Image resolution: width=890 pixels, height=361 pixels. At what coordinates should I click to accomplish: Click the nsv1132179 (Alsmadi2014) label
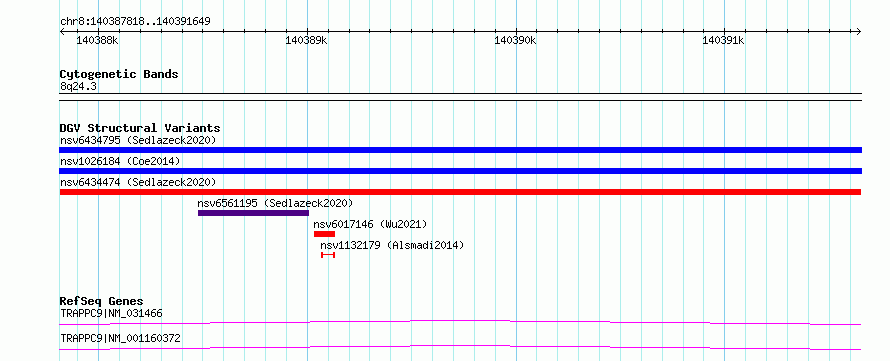(x=392, y=245)
